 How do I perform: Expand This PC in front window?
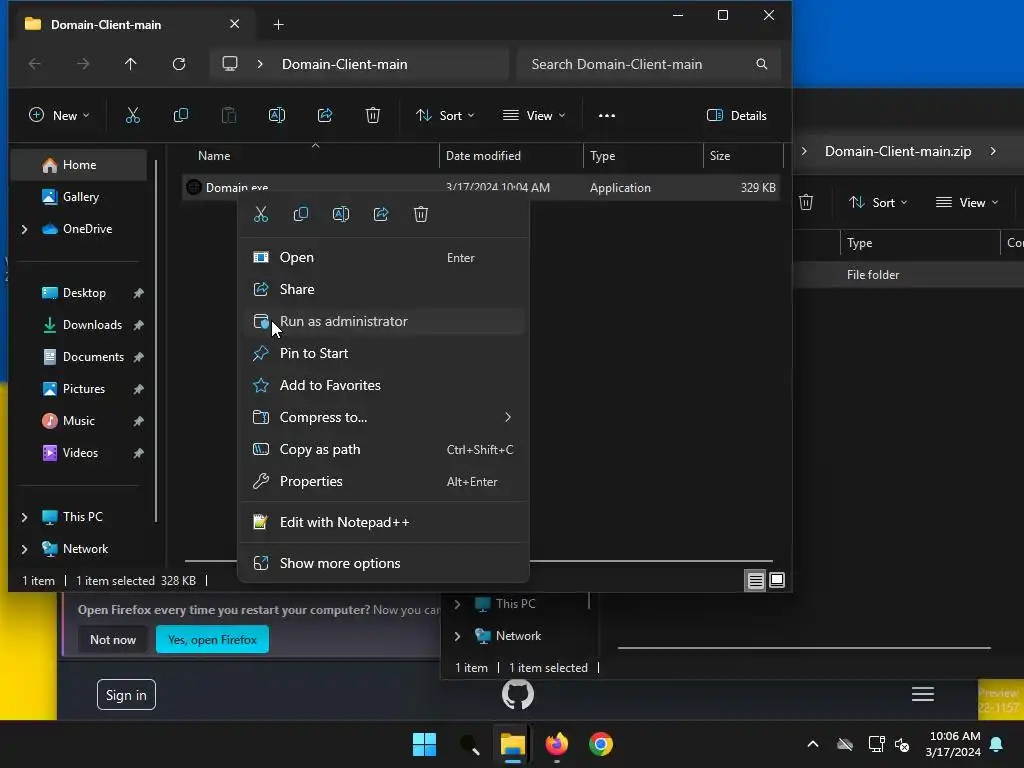point(24,517)
